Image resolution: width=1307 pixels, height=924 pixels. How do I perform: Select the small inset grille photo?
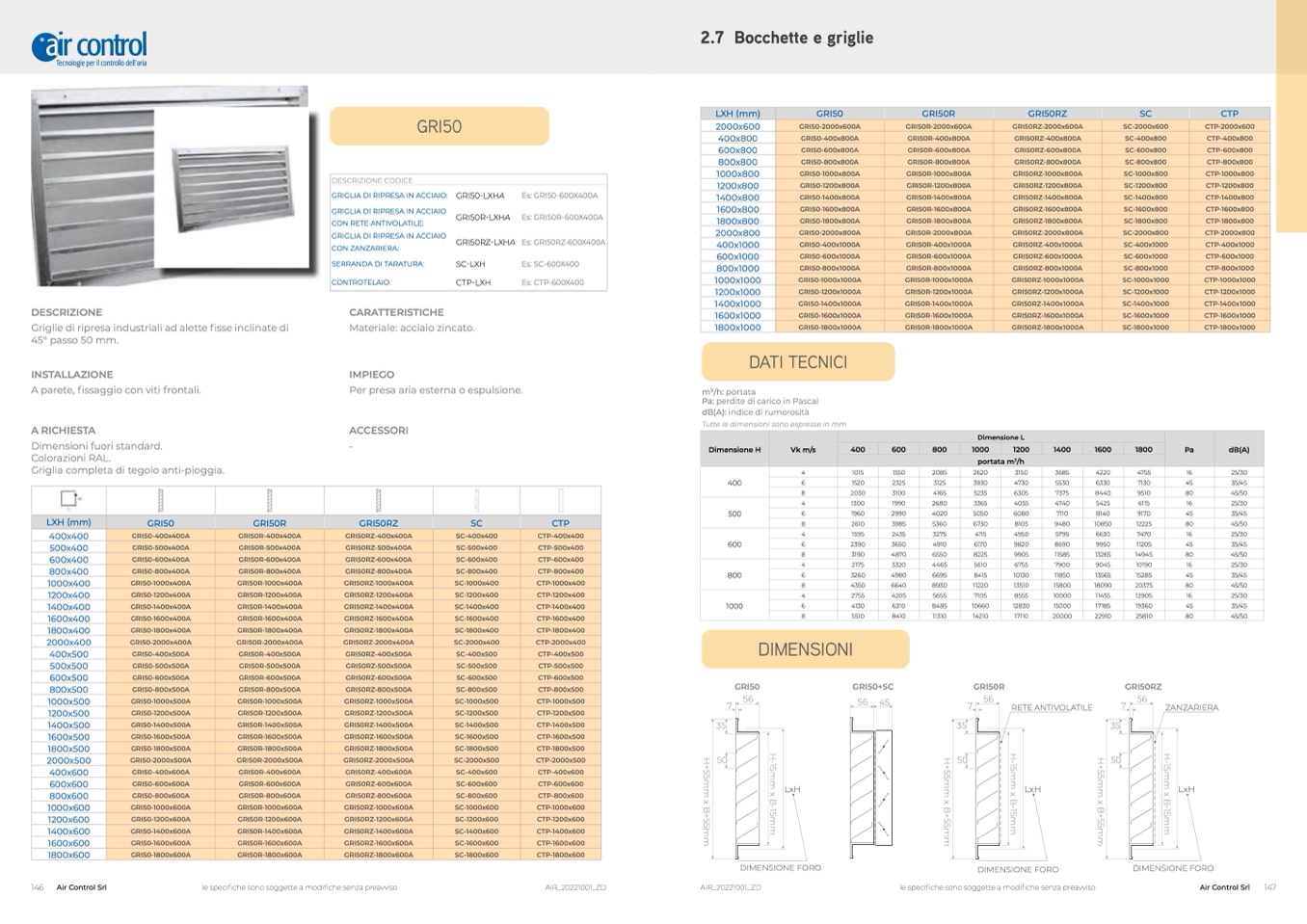tap(231, 188)
